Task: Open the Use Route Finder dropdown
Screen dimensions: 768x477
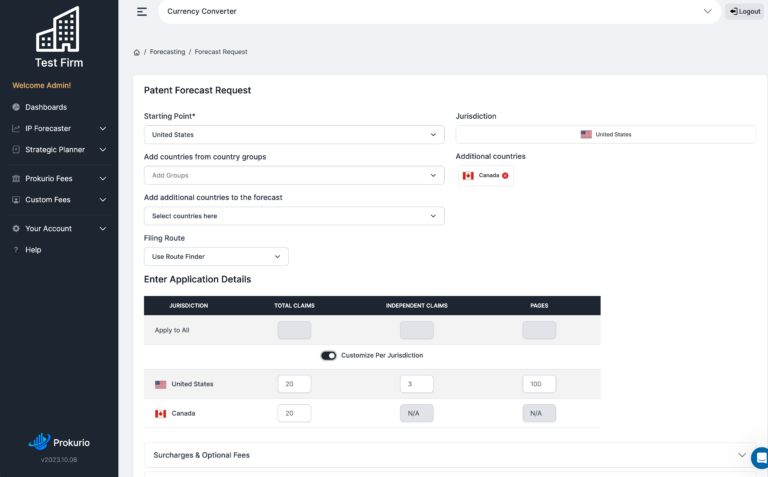Action: (x=216, y=257)
